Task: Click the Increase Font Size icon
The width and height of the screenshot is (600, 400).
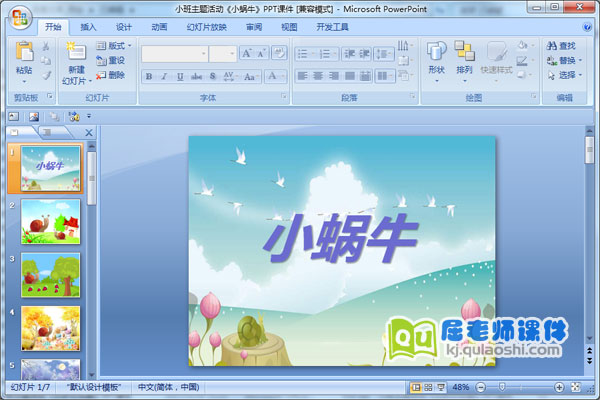Action: [246, 53]
